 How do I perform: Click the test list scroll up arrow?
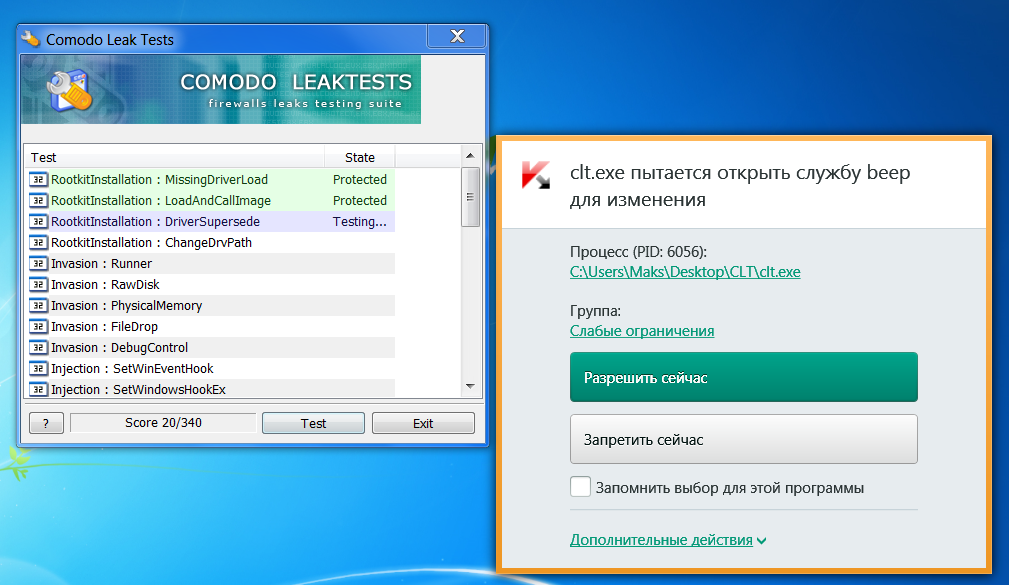pyautogui.click(x=470, y=156)
